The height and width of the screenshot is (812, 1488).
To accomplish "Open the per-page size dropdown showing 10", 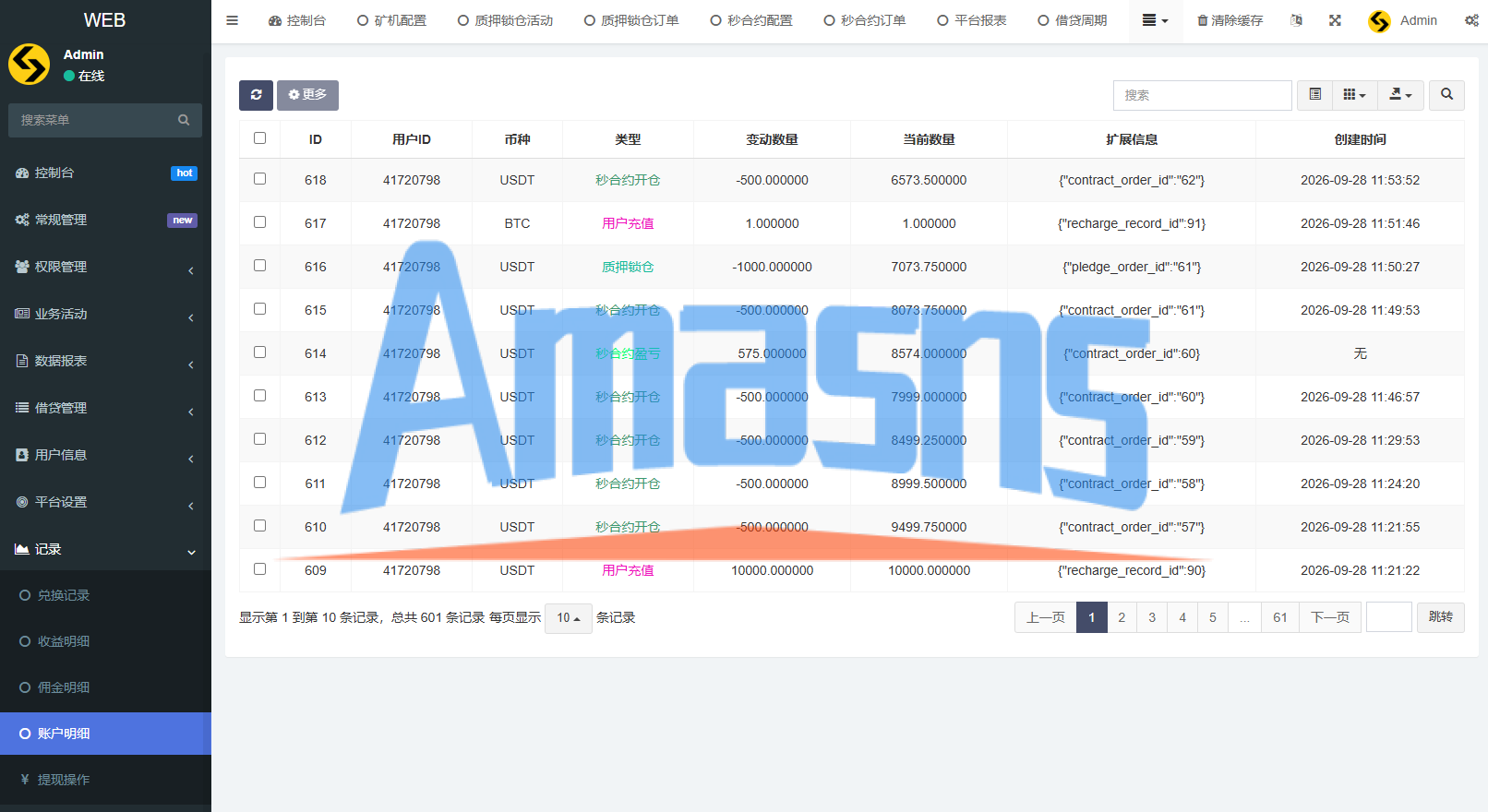I will pos(568,618).
